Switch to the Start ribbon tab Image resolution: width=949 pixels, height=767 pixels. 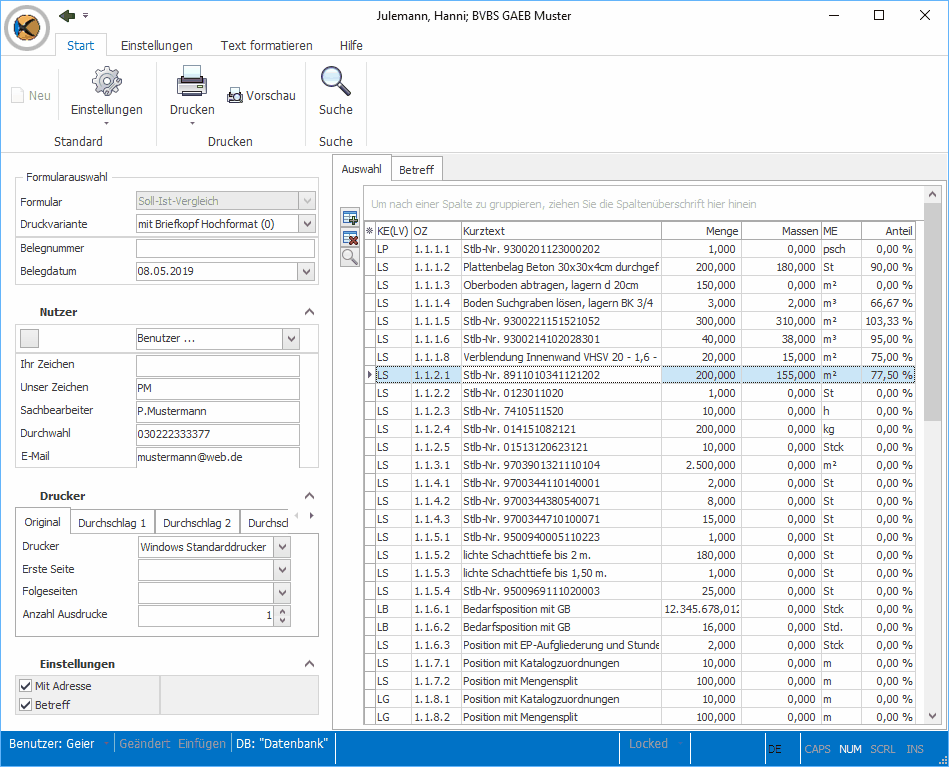point(80,45)
